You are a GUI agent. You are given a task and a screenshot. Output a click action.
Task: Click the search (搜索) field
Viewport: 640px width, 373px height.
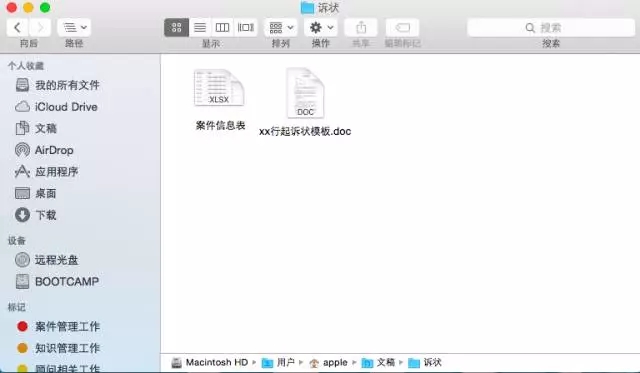(551, 28)
